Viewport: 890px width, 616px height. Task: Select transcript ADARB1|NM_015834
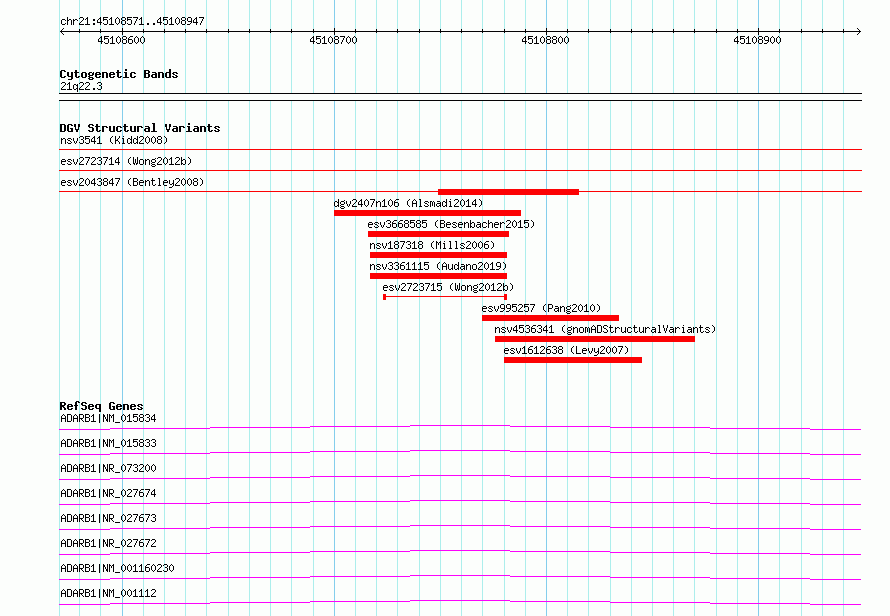coord(108,418)
